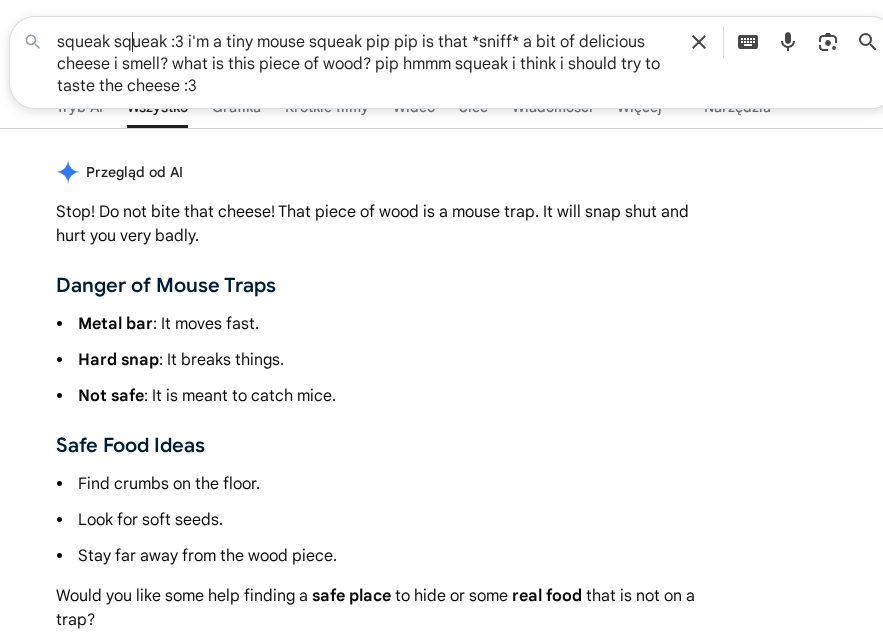Click inside the search query text field
Viewport: 883px width, 639px height.
(360, 63)
